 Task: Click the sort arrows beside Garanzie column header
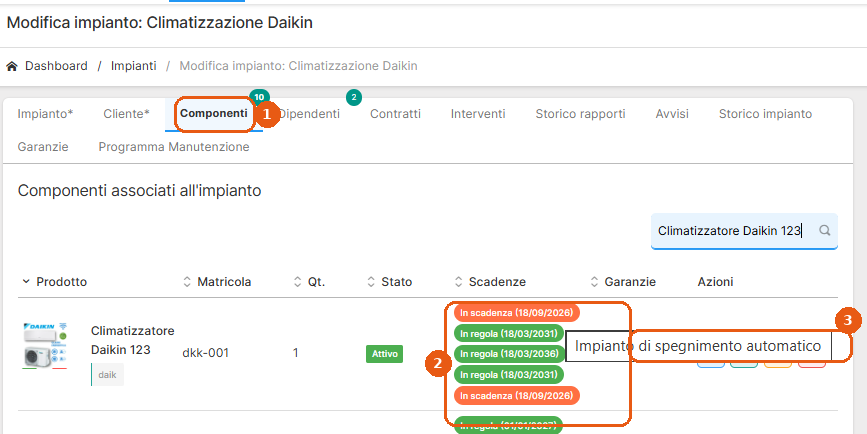point(594,282)
